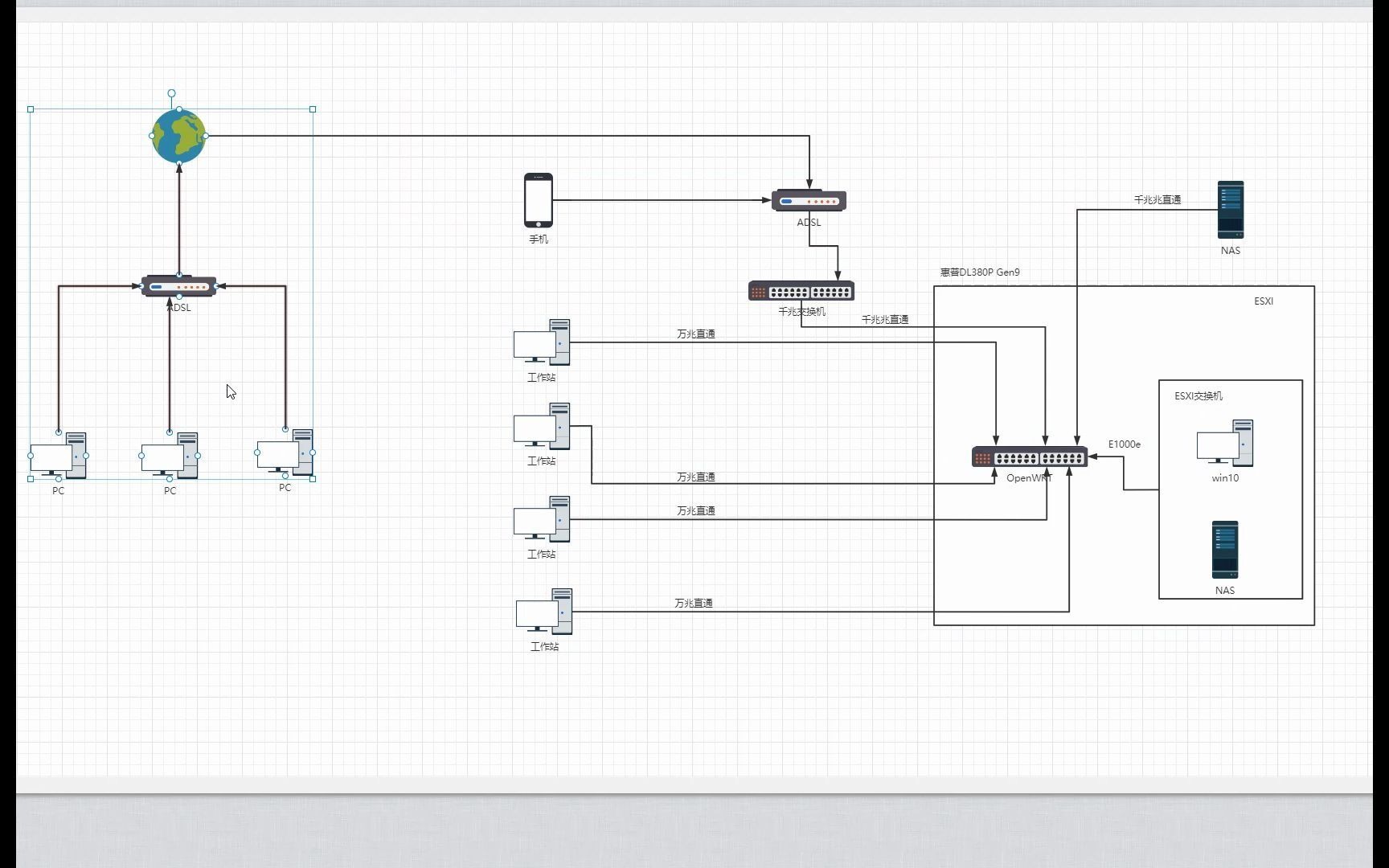Click the ESXI label in the large box
This screenshot has height=868, width=1389.
click(1264, 301)
